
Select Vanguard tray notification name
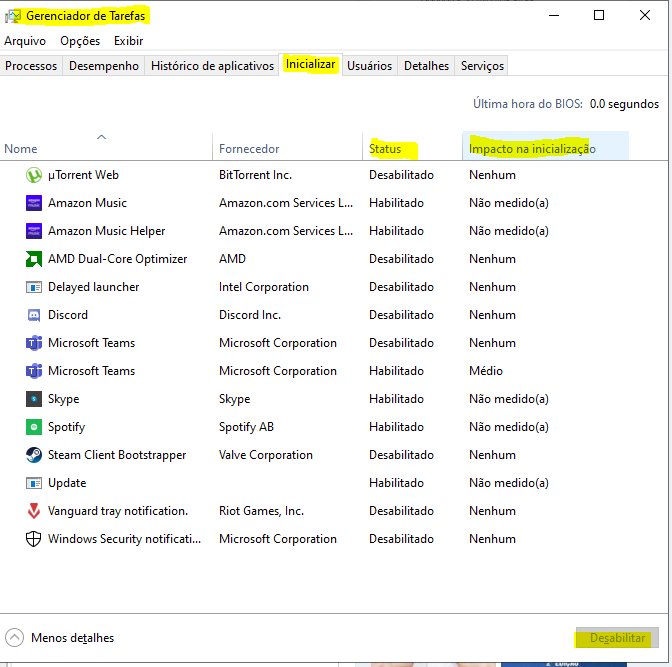118,511
